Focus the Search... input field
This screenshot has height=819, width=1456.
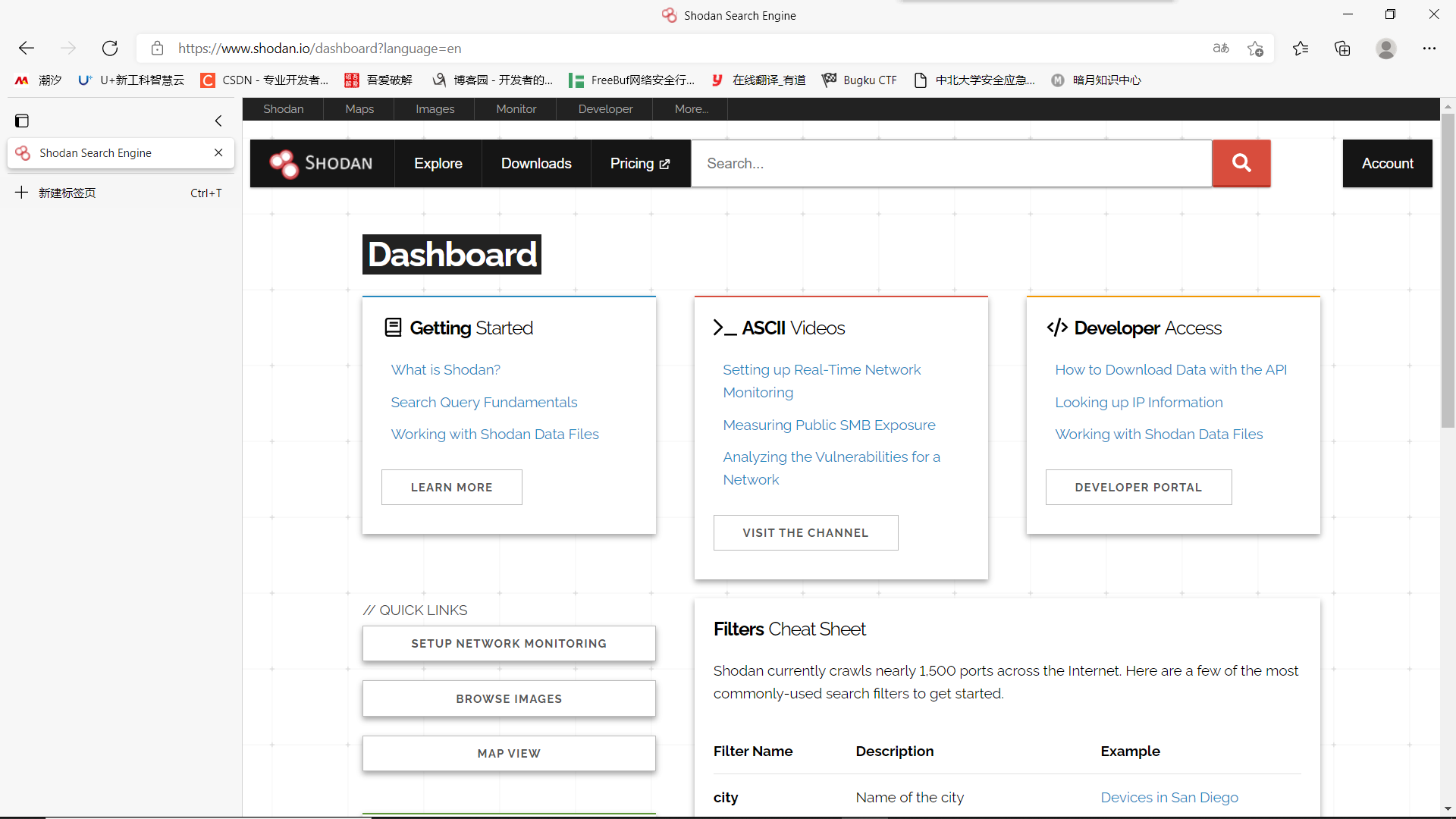(x=951, y=163)
